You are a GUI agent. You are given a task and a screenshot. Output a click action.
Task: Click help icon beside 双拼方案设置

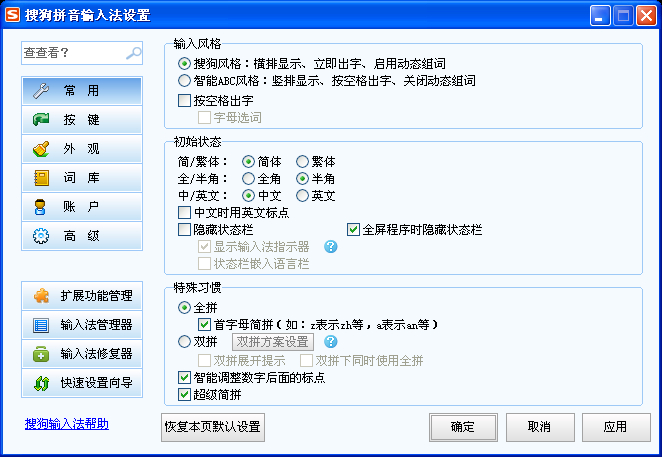pos(331,341)
